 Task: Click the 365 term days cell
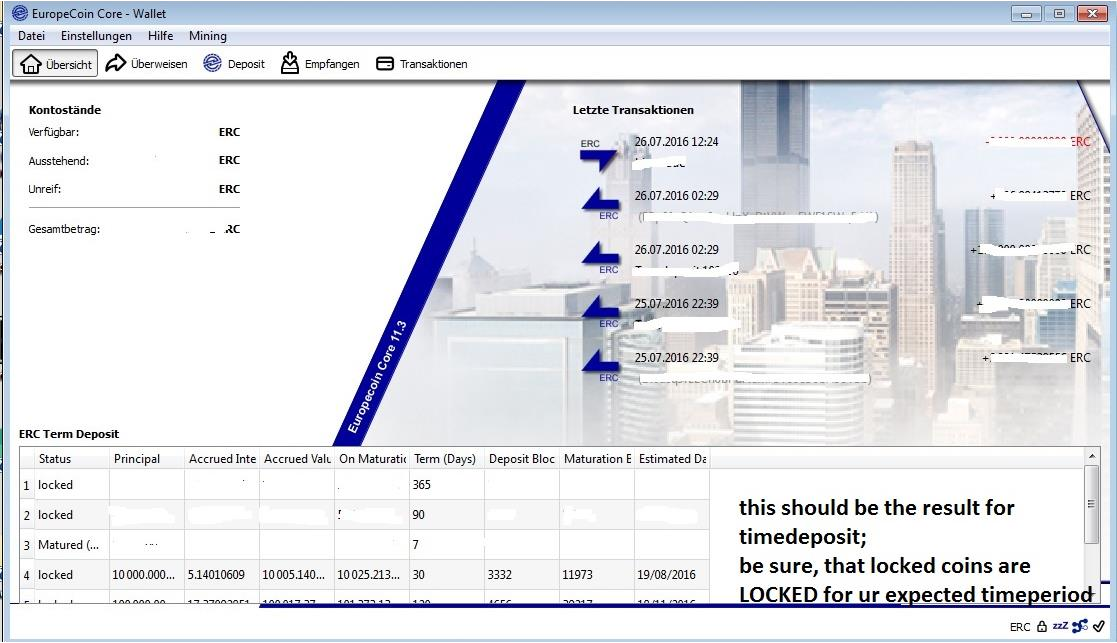pos(447,485)
